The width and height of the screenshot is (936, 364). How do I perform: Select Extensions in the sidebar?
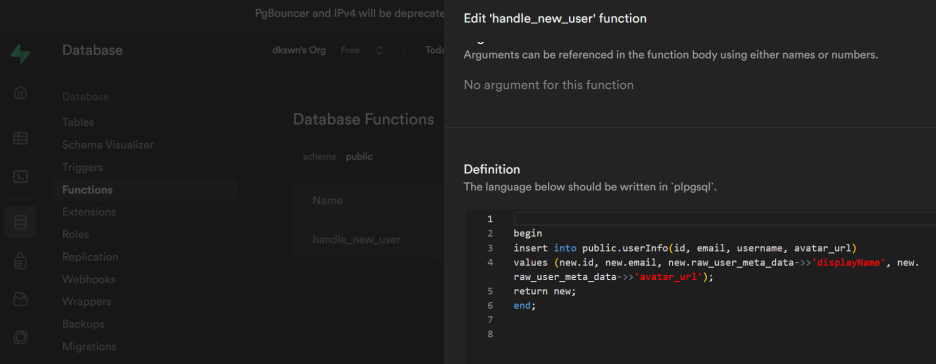(89, 212)
